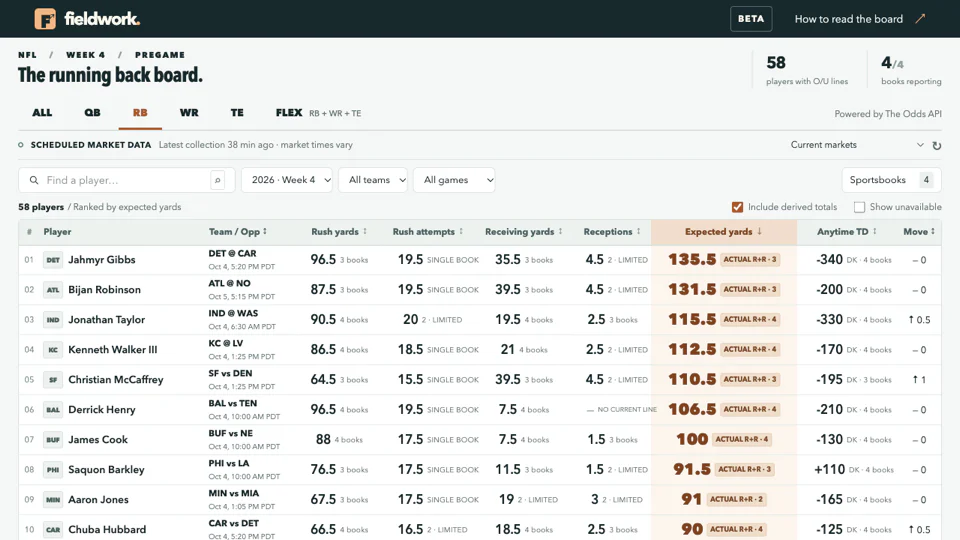Click ACTUAL R+R · 2 tag for Aaron Jones

[x=737, y=500]
